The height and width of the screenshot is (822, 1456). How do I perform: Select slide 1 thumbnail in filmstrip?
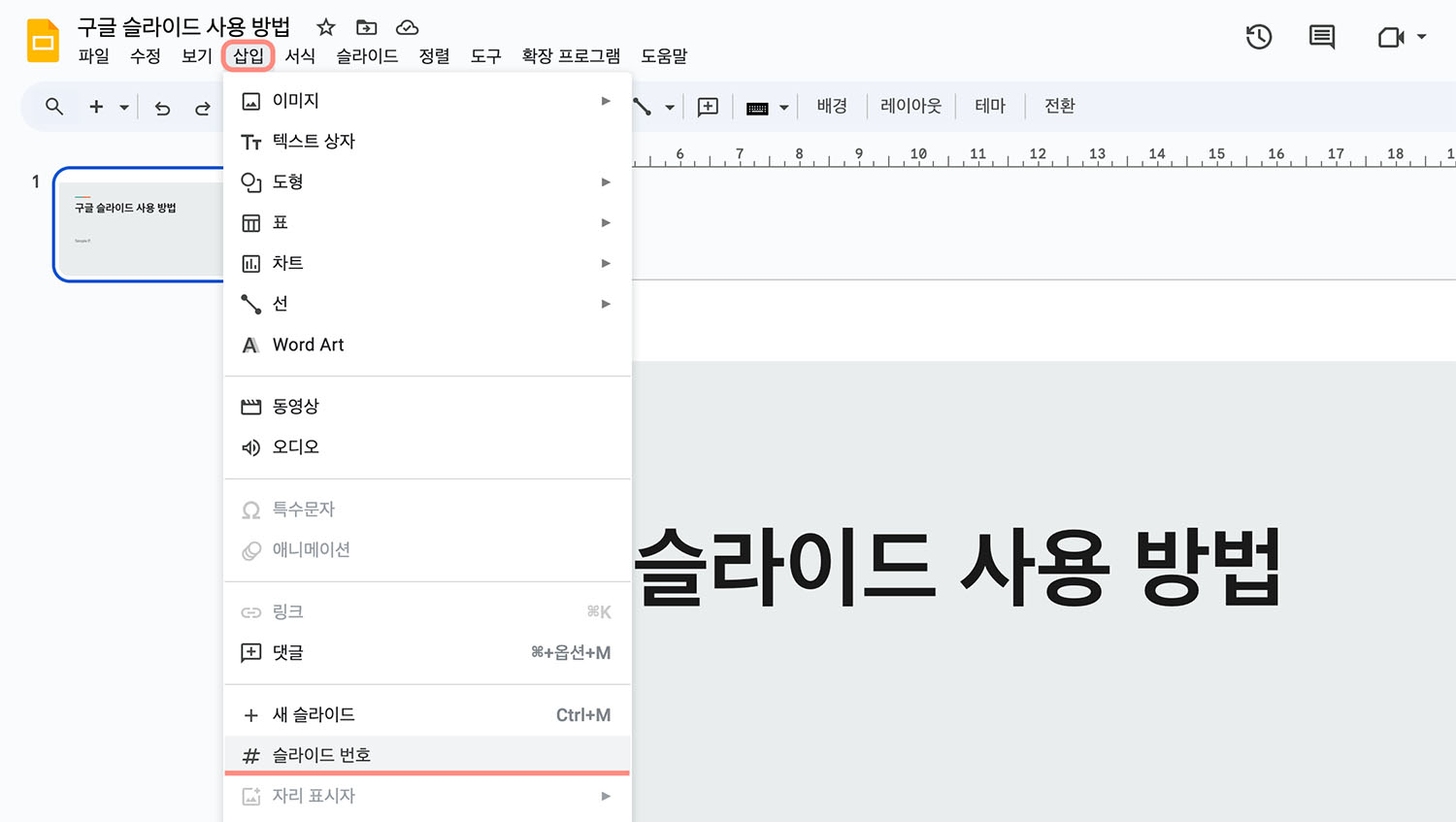pyautogui.click(x=140, y=224)
